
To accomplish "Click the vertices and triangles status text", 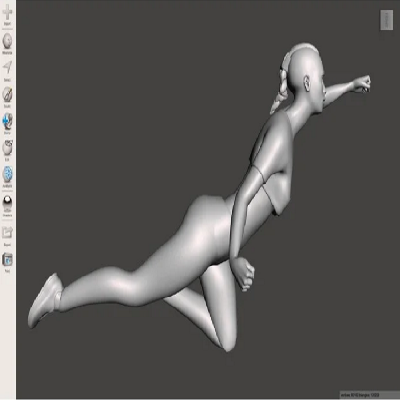I will (x=369, y=395).
